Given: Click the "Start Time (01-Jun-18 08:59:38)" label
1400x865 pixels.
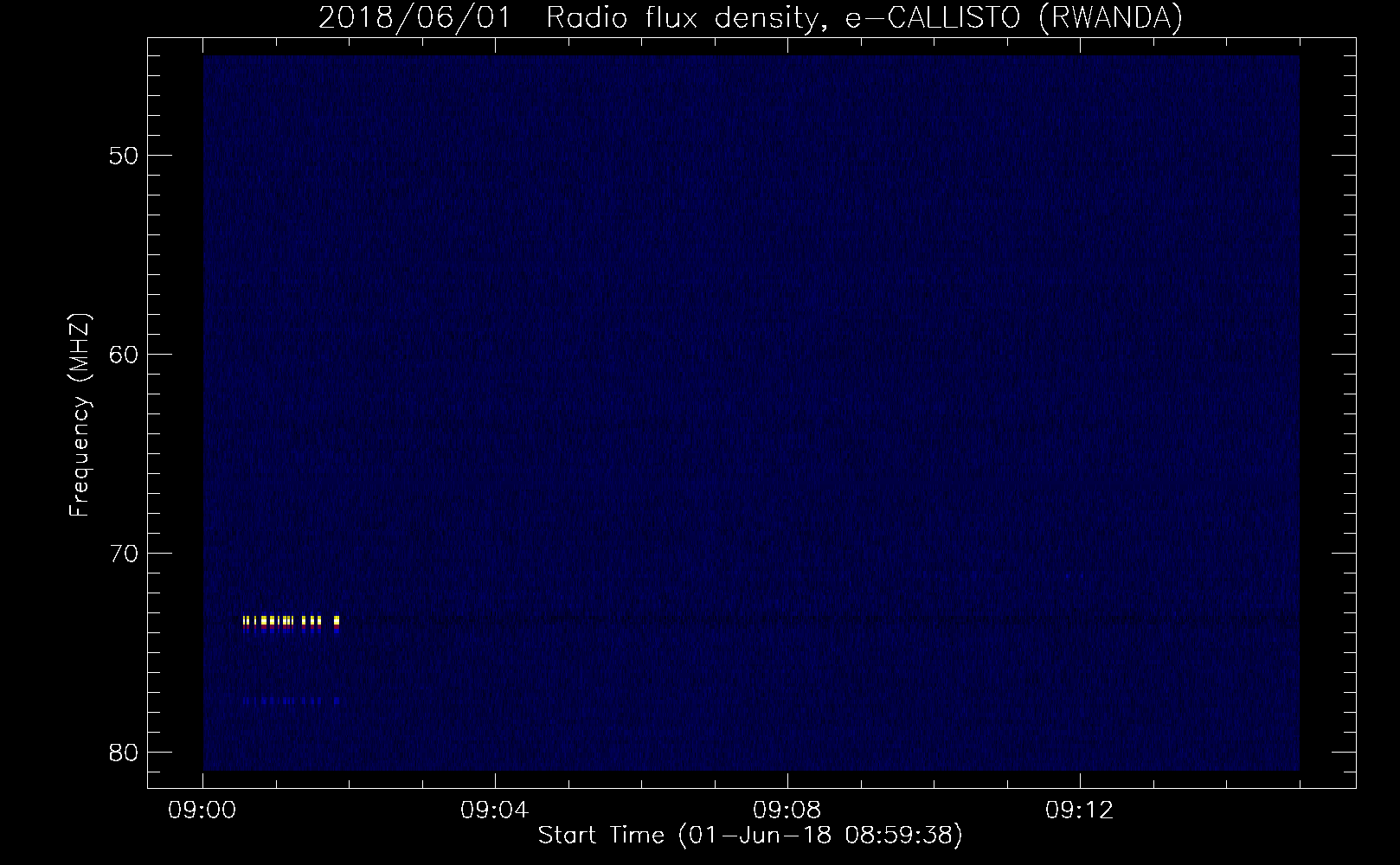Looking at the screenshot, I should [x=750, y=836].
